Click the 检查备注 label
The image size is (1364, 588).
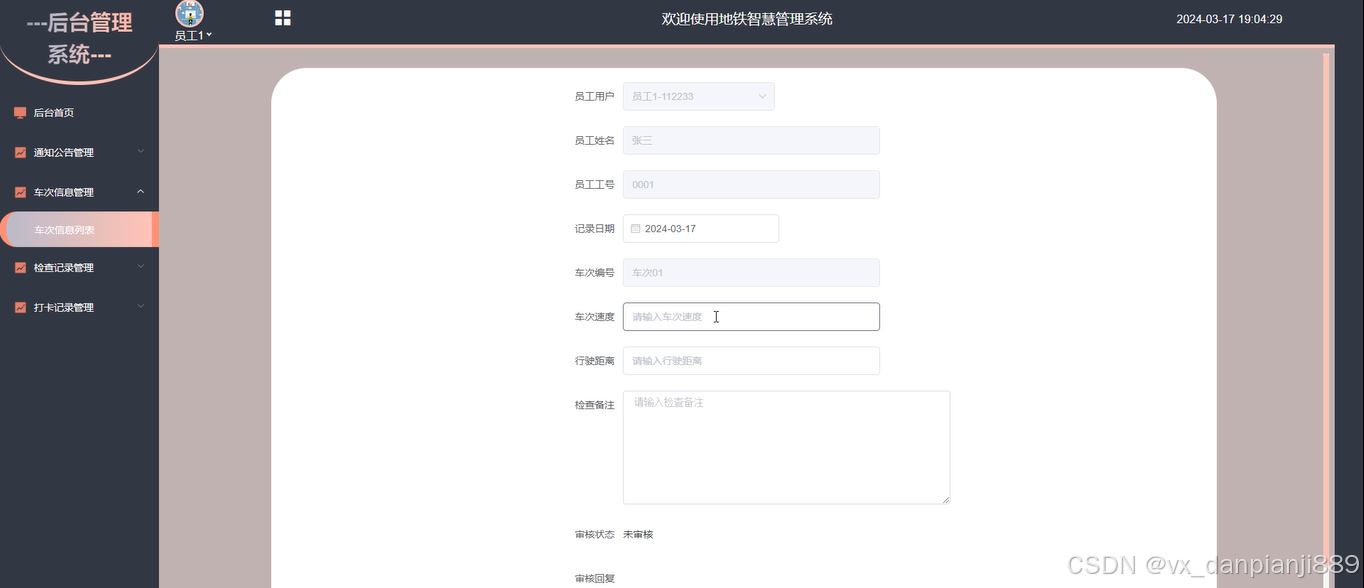tap(594, 405)
